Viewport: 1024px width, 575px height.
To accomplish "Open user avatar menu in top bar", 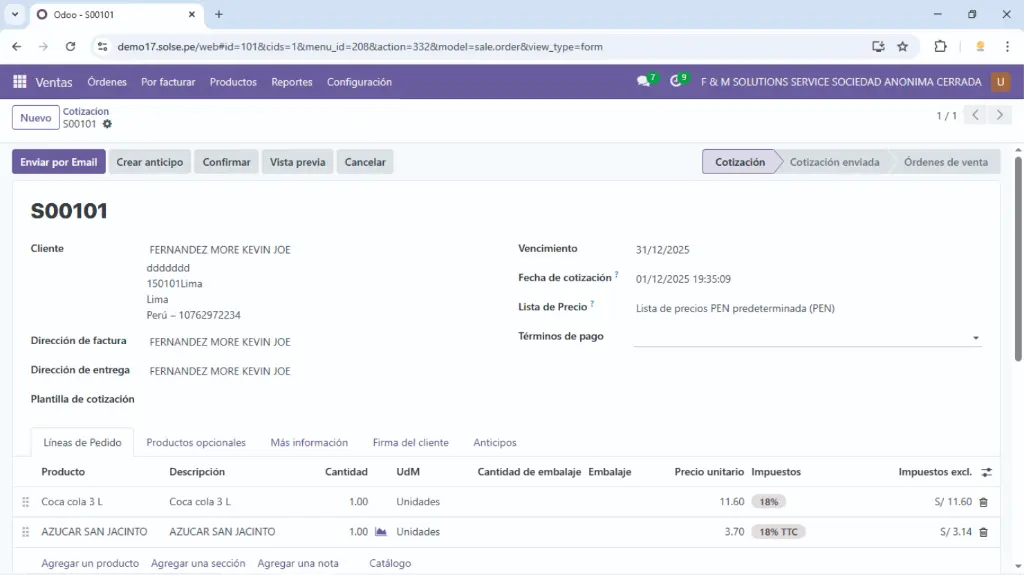I will tap(1000, 82).
